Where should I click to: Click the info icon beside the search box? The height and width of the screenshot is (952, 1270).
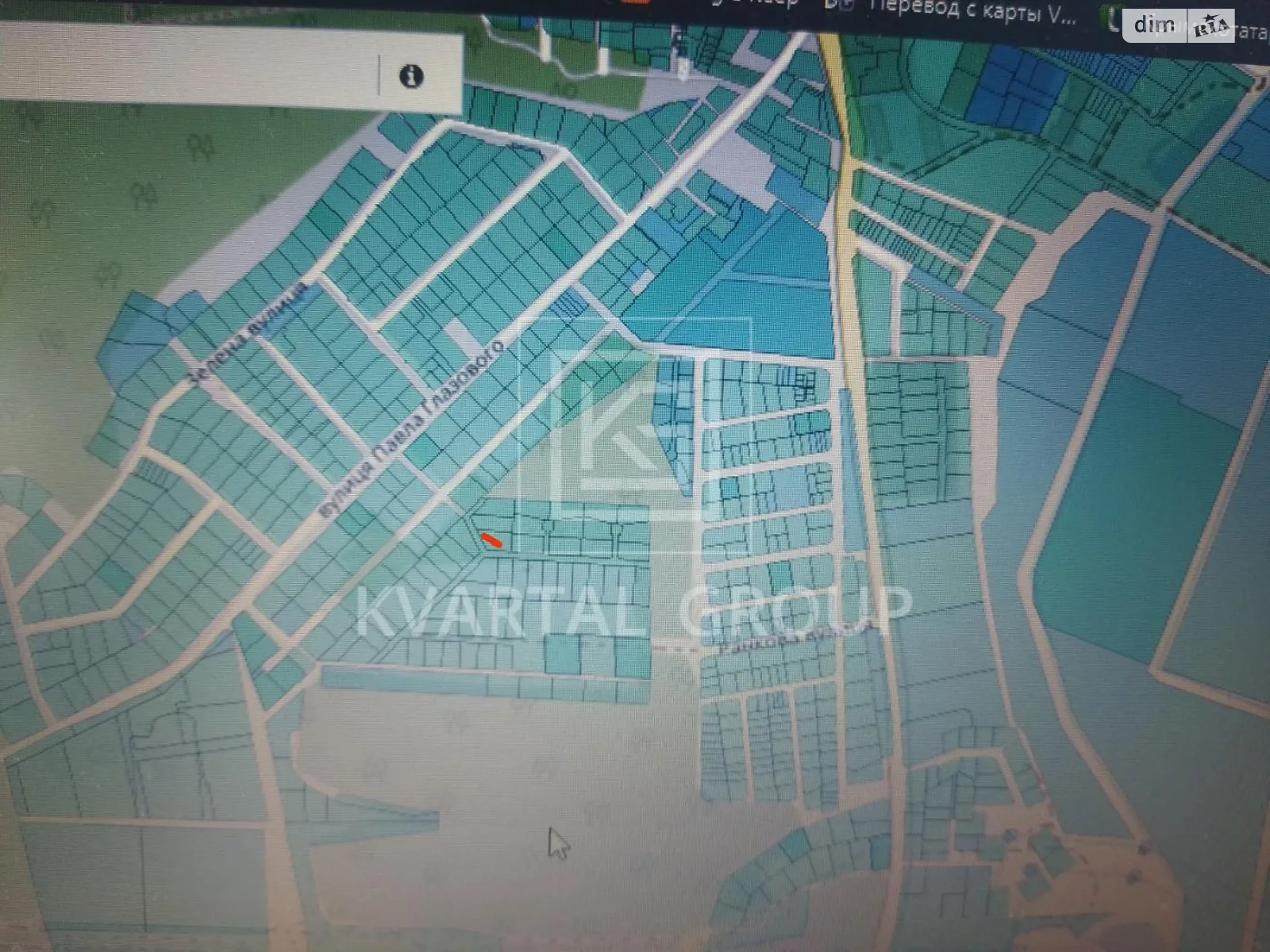click(x=411, y=77)
